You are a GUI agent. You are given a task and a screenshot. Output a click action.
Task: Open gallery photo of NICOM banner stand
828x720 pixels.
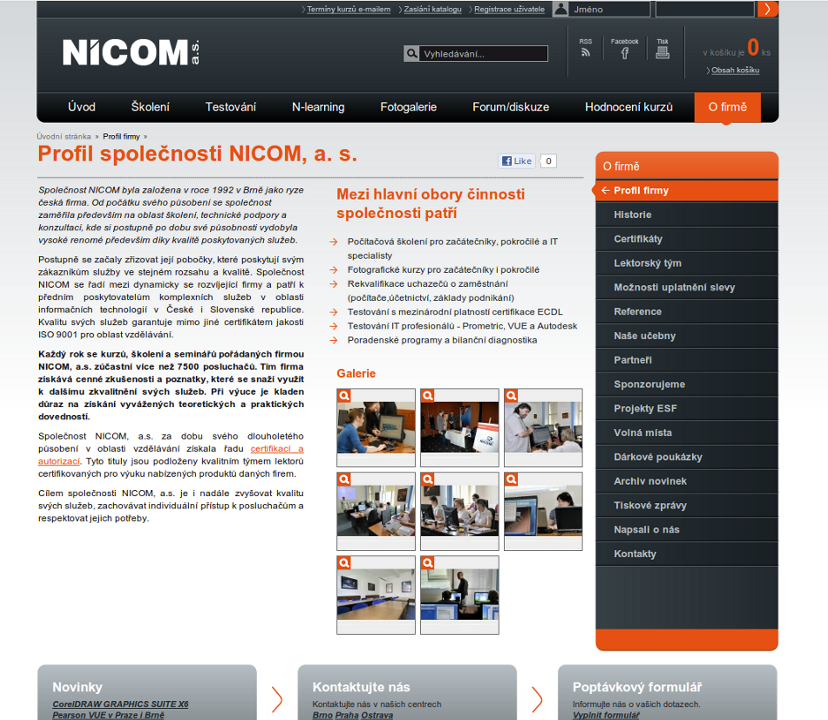coord(459,427)
